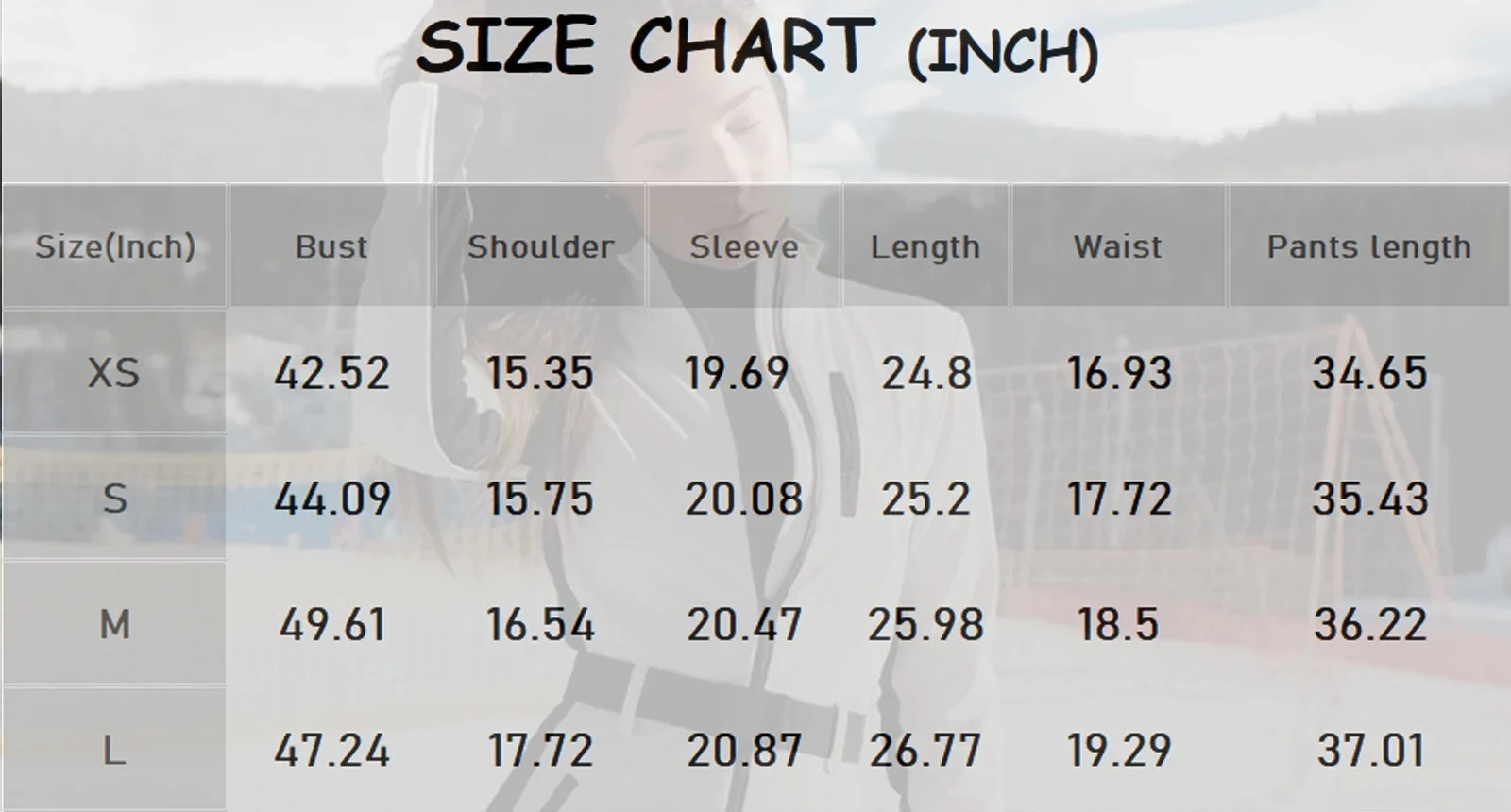
Task: Select the L size row label
Action: pyautogui.click(x=114, y=752)
